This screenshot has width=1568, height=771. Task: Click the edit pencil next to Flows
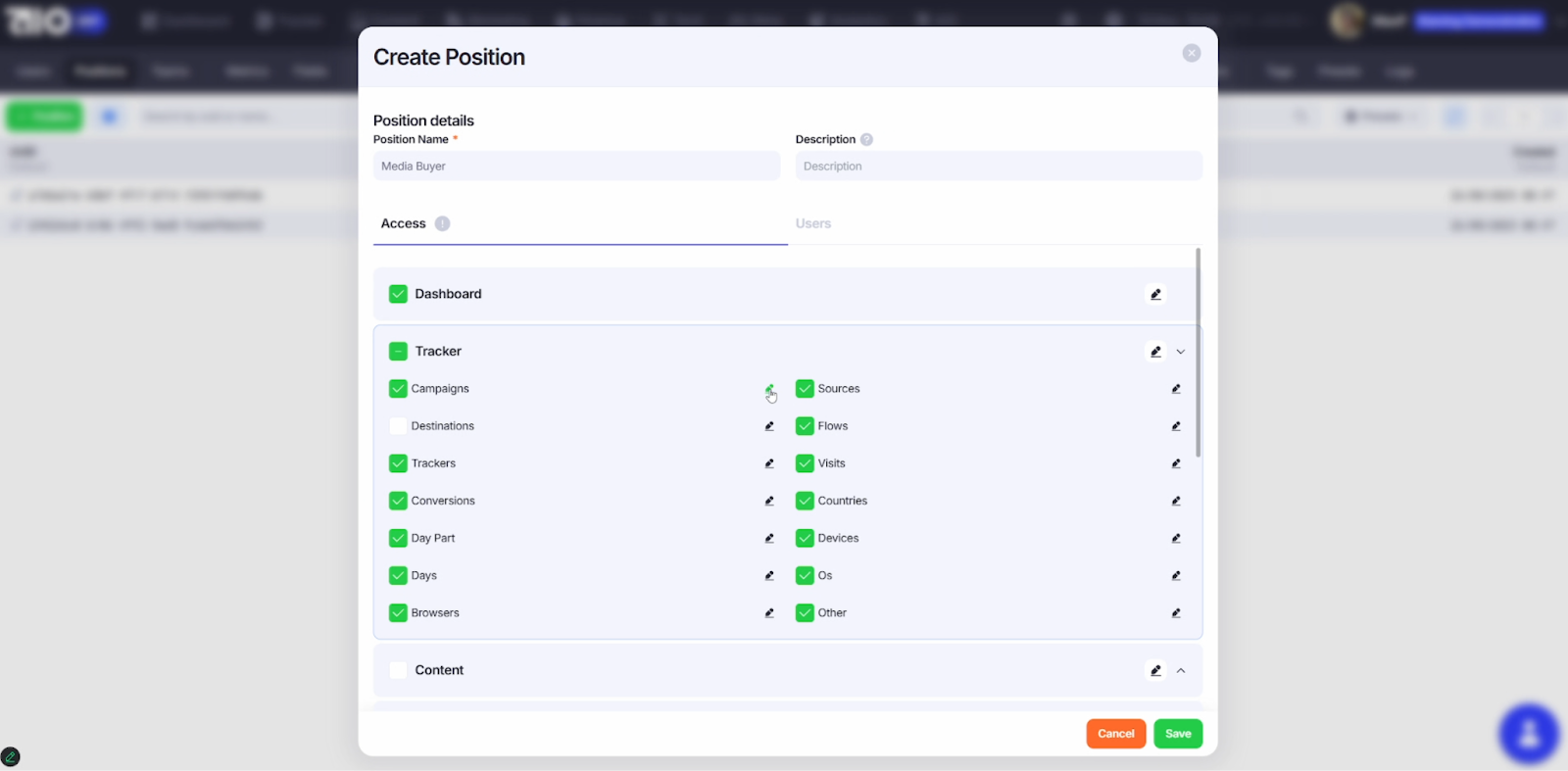pos(1176,426)
